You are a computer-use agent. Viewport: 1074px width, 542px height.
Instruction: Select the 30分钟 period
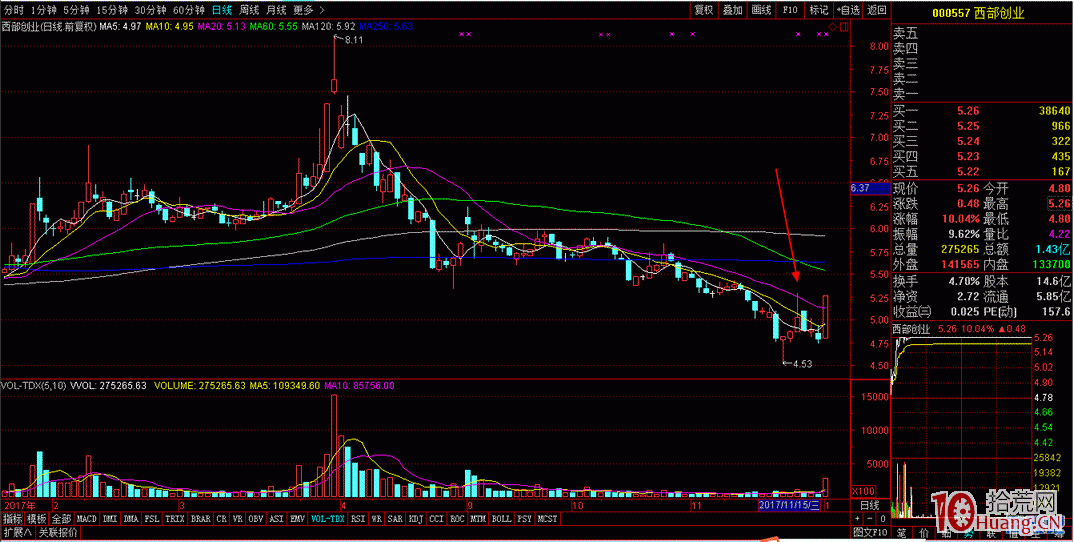(x=150, y=10)
